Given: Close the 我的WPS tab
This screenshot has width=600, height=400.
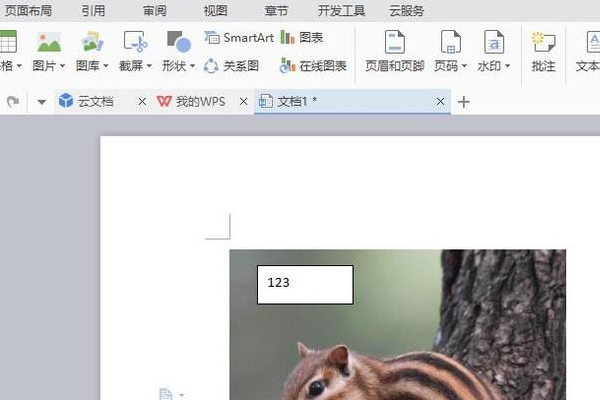Looking at the screenshot, I should coord(243,101).
